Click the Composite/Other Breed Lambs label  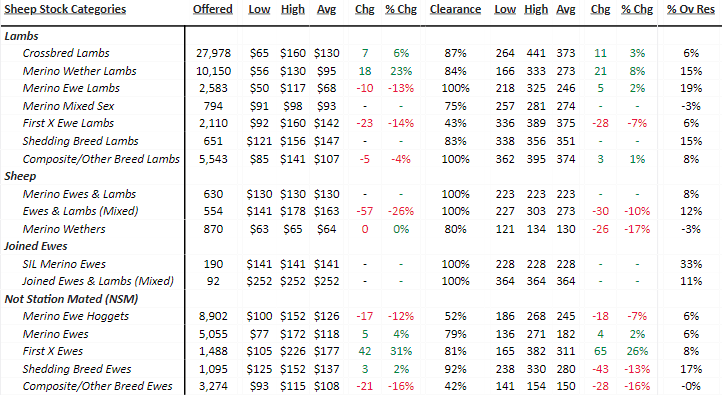coord(101,159)
